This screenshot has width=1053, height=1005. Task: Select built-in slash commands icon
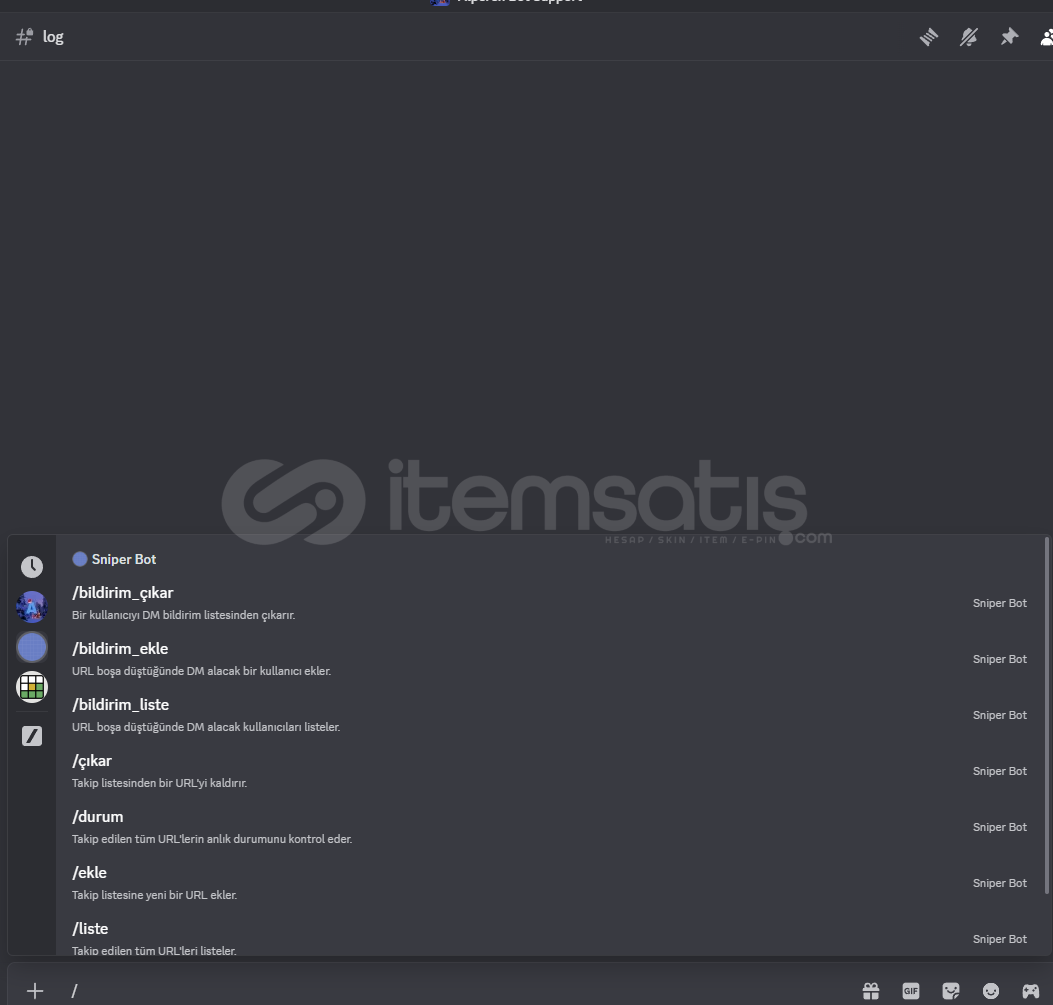pyautogui.click(x=32, y=736)
